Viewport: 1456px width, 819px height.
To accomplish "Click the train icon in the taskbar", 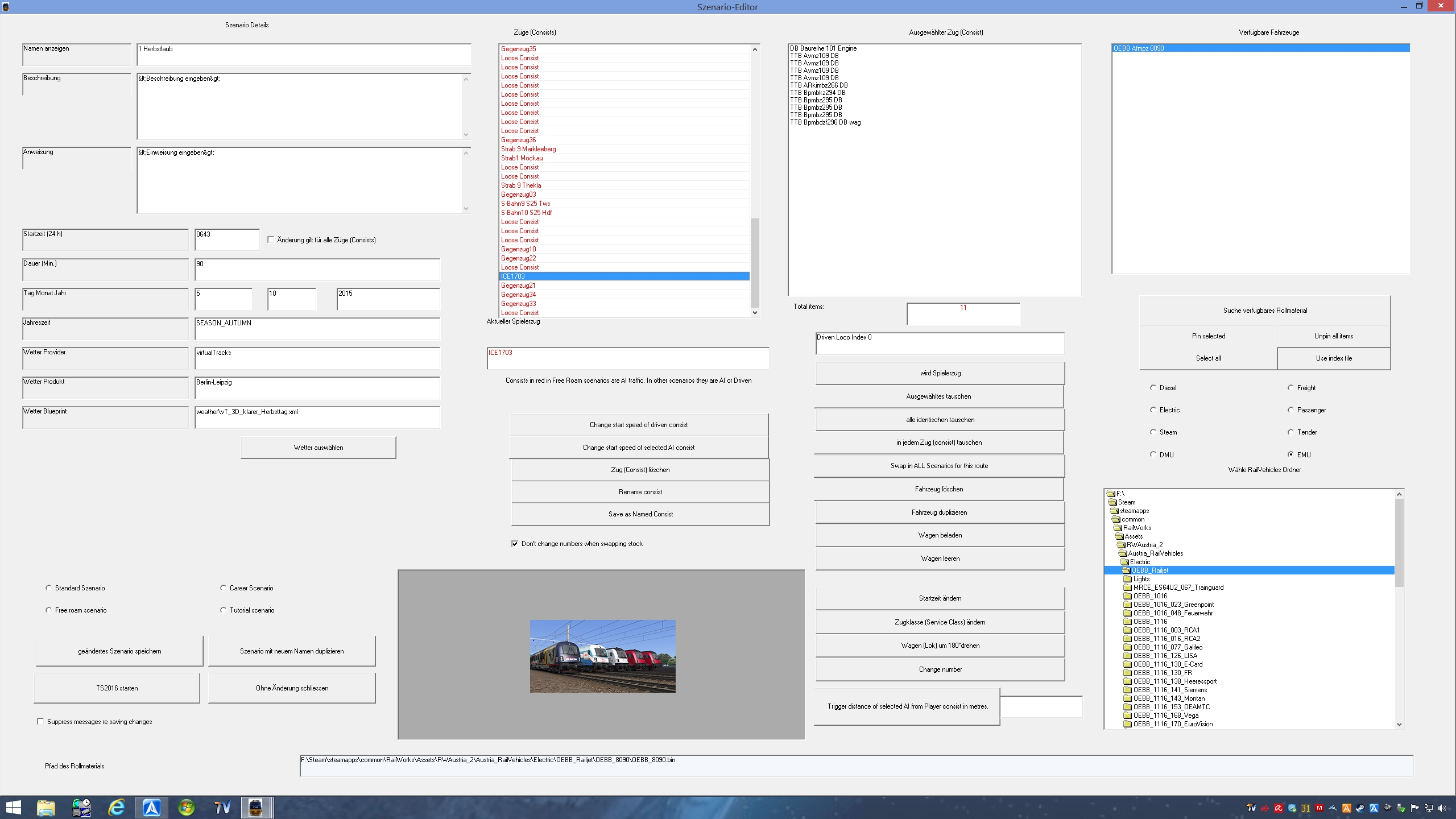I will pos(255,807).
